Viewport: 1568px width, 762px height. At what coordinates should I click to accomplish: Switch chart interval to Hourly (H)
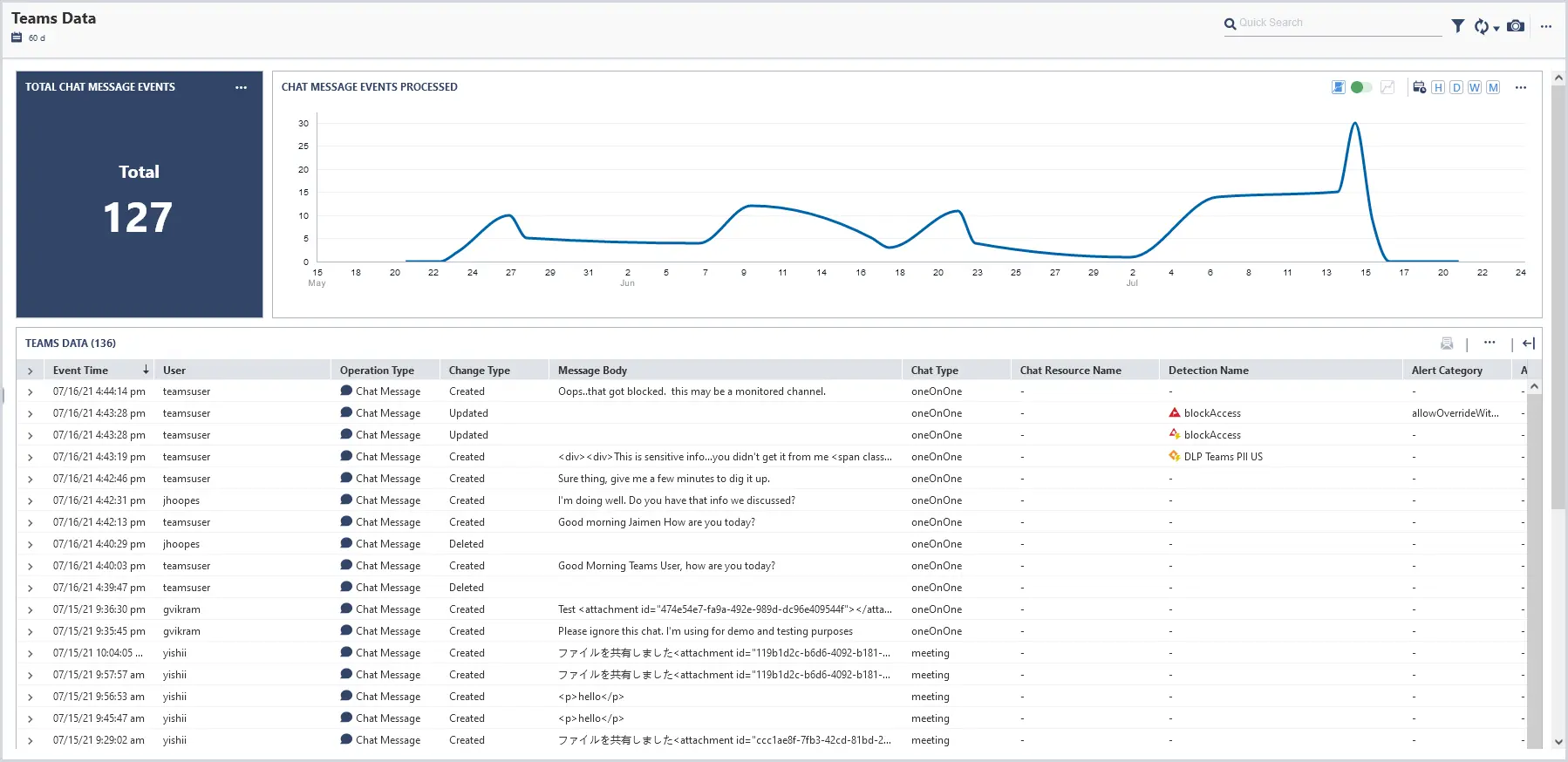pyautogui.click(x=1438, y=87)
